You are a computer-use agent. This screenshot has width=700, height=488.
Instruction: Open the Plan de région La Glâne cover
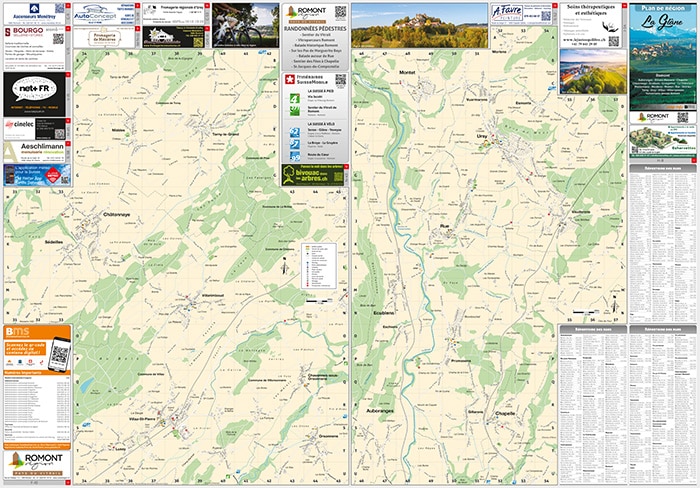tap(662, 57)
